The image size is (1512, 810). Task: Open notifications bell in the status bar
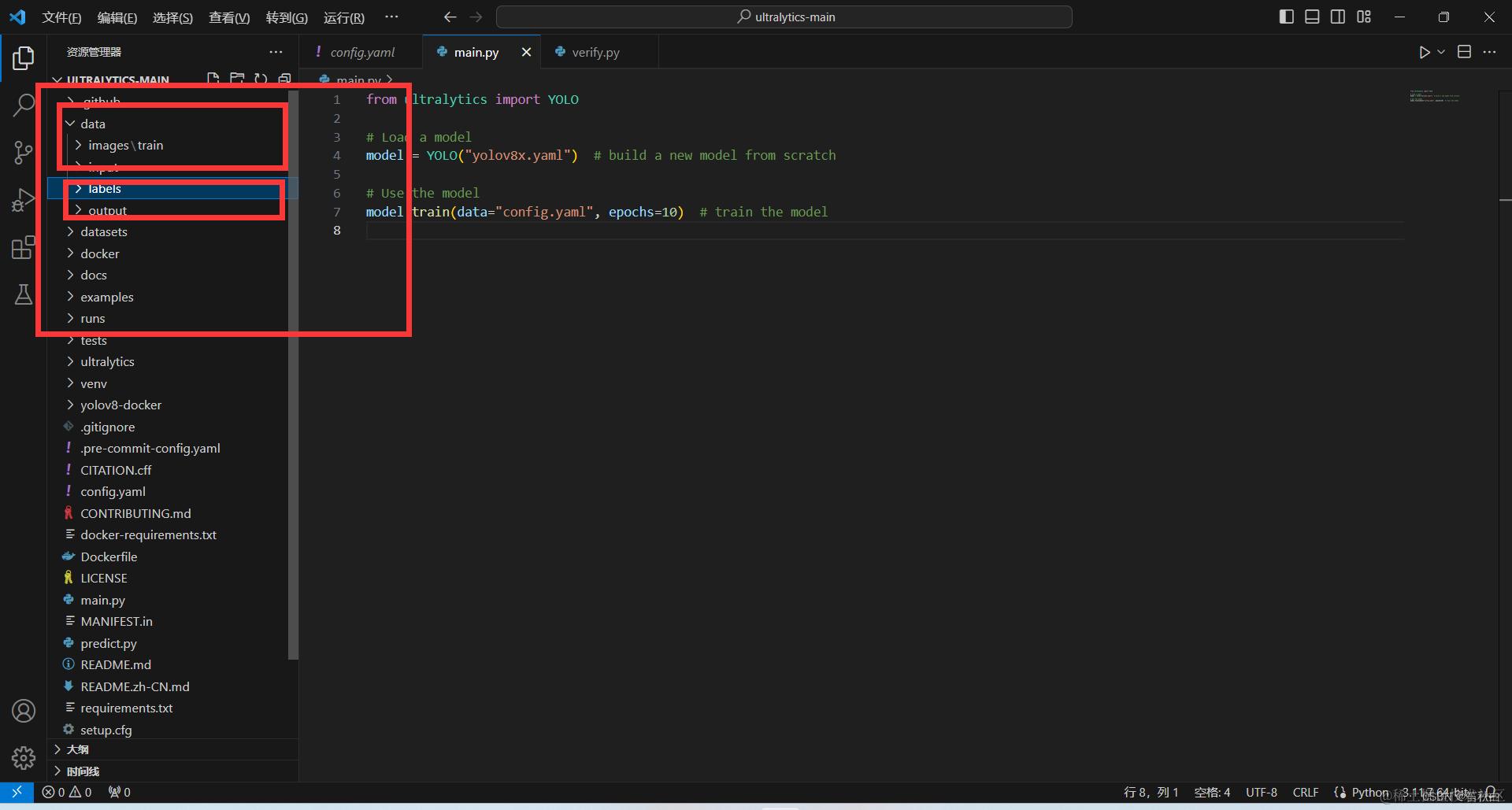point(1490,792)
